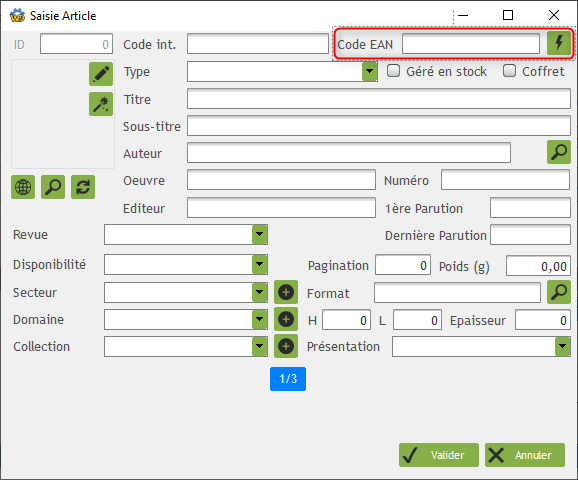Add a new Collection with plus icon
578x480 pixels.
tap(286, 346)
